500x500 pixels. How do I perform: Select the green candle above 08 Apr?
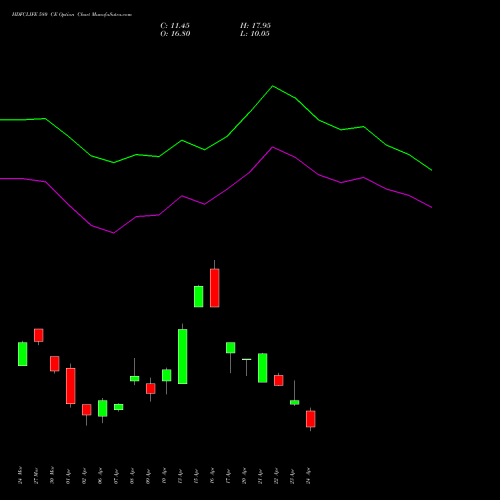(x=135, y=379)
